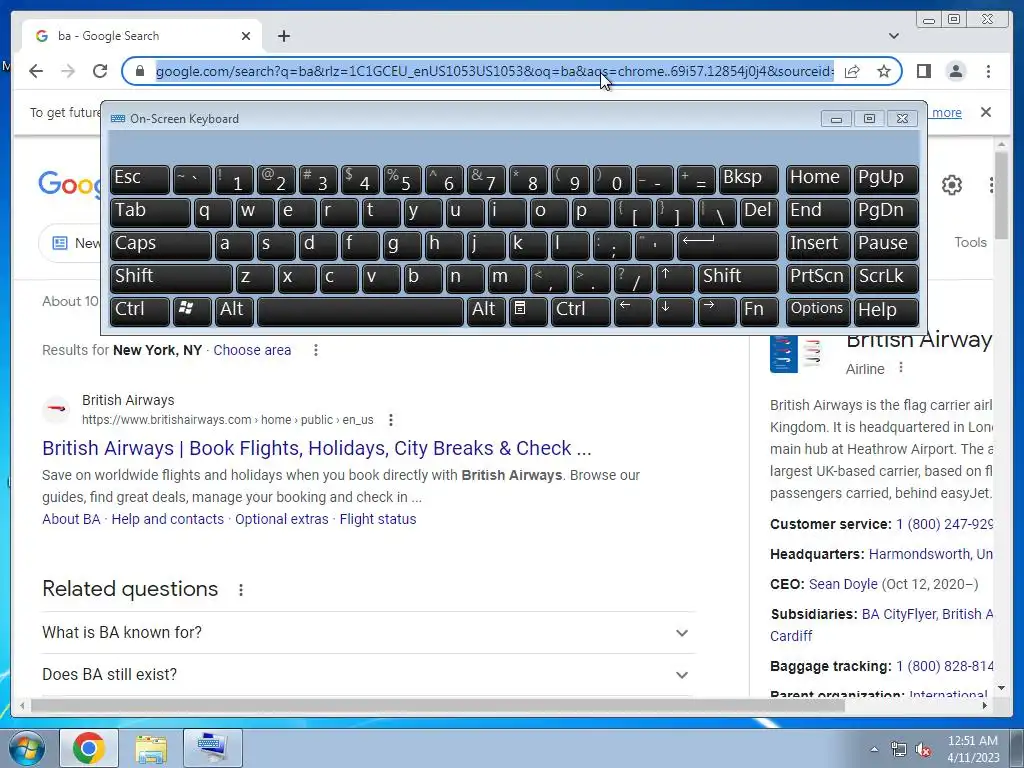Click the Enter key on On-Screen Keyboard

click(728, 246)
